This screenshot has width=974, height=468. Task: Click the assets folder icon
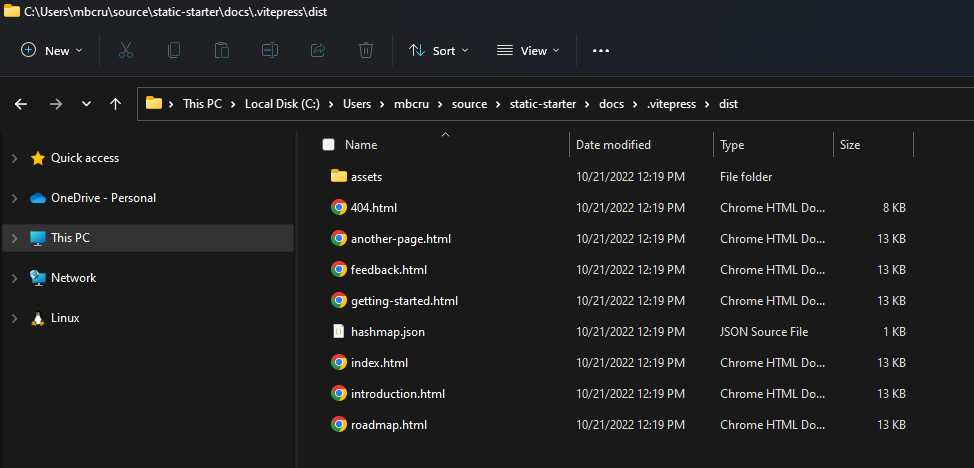[339, 177]
